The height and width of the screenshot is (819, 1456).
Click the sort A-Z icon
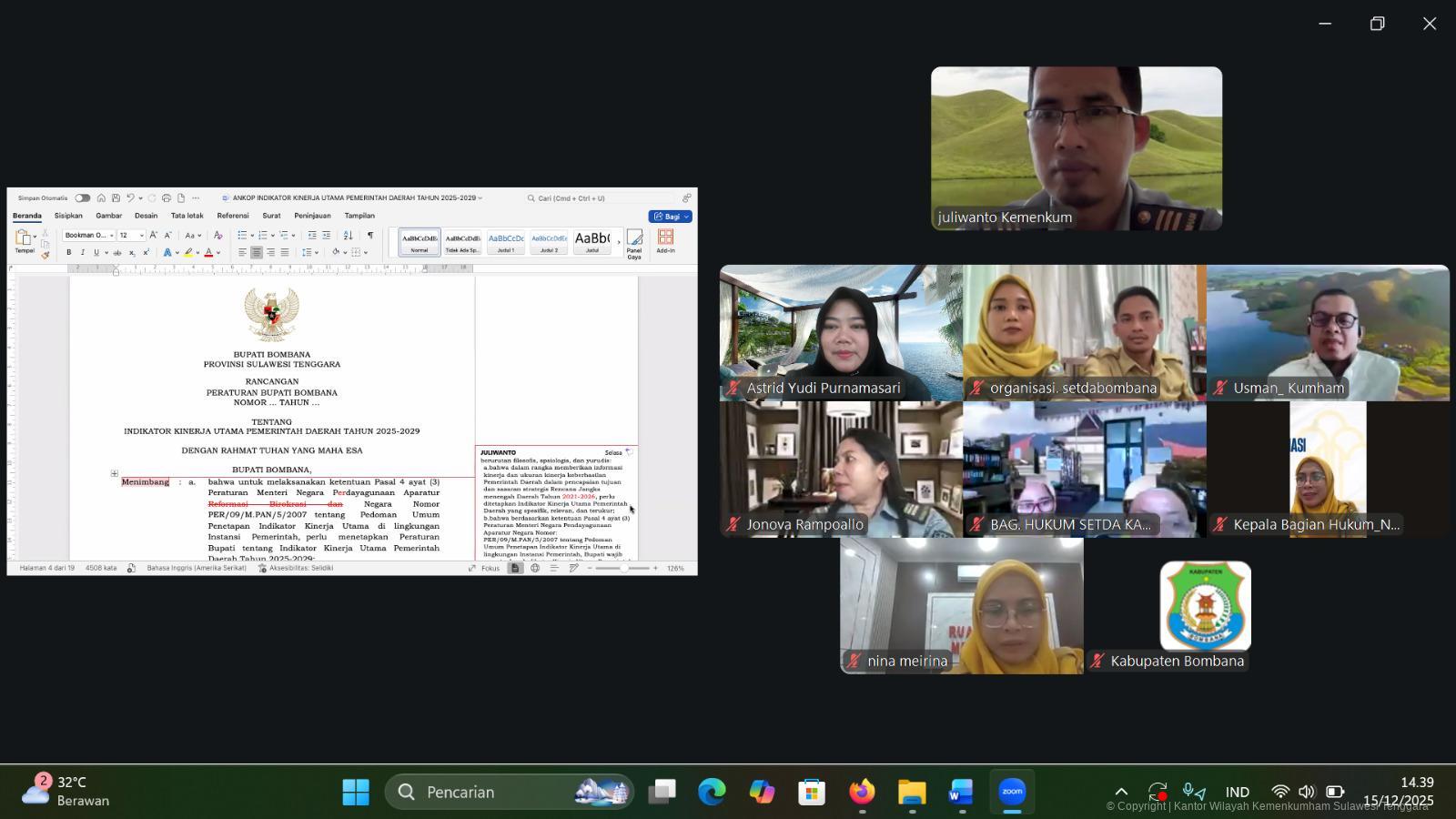pos(348,236)
